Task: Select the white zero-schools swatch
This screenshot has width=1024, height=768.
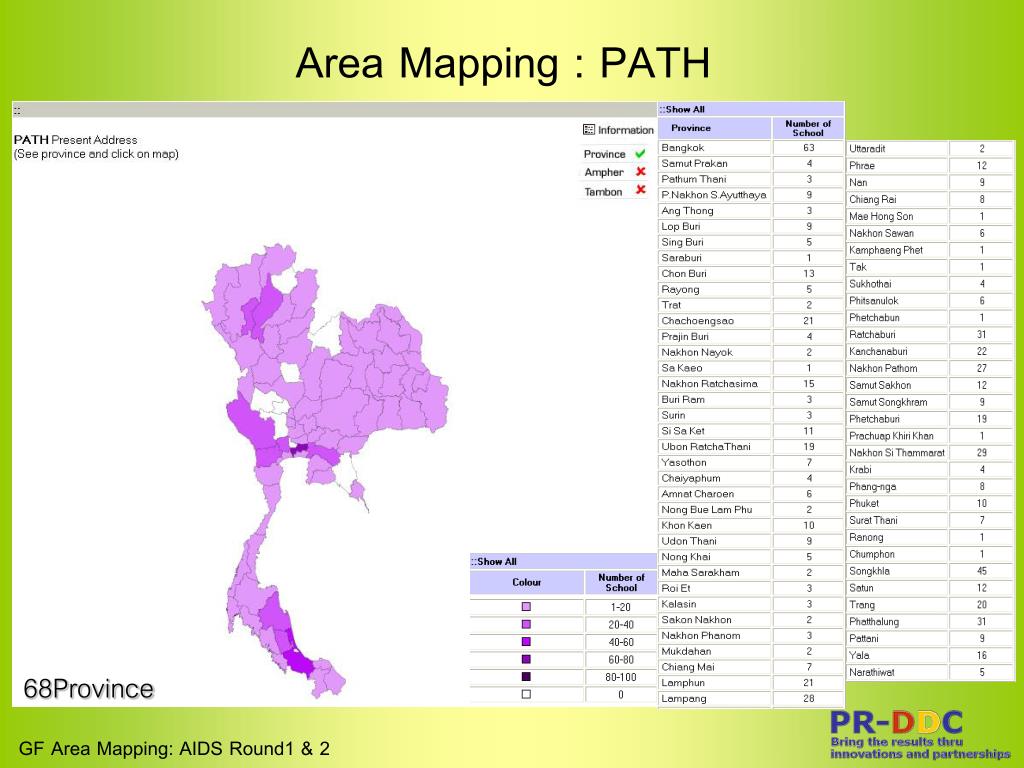Action: 526,694
